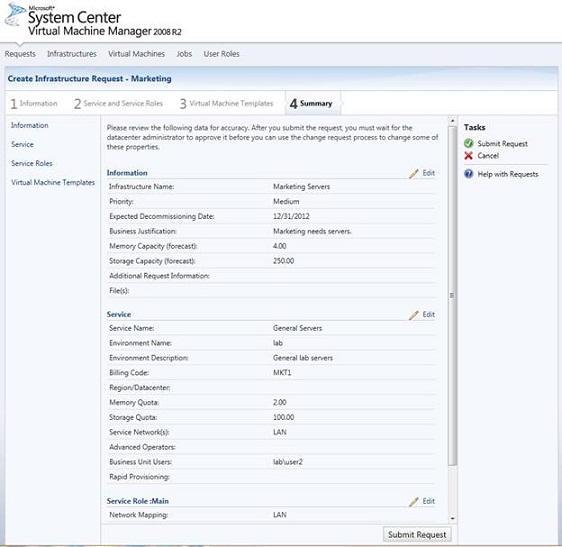The width and height of the screenshot is (562, 547).
Task: Click the Expected Decommissioning Date: label
Action: [x=162, y=216]
